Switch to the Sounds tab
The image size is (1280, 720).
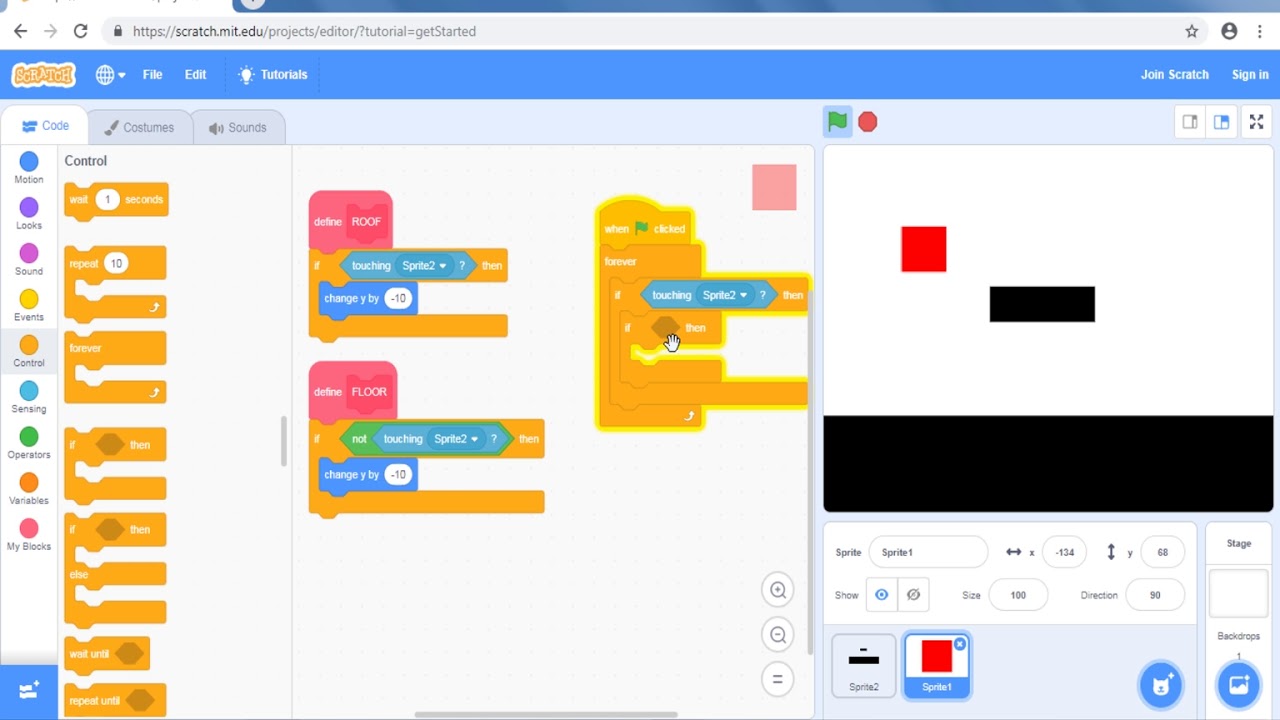237,128
